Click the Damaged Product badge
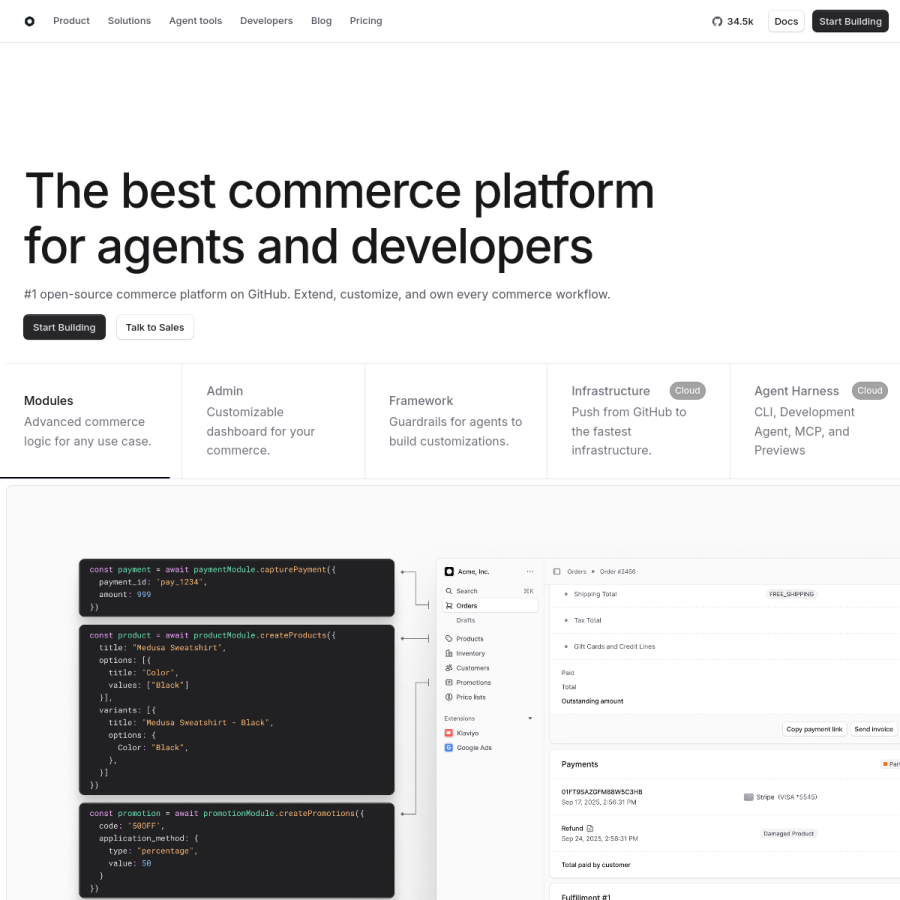The height and width of the screenshot is (900, 900). [x=789, y=834]
